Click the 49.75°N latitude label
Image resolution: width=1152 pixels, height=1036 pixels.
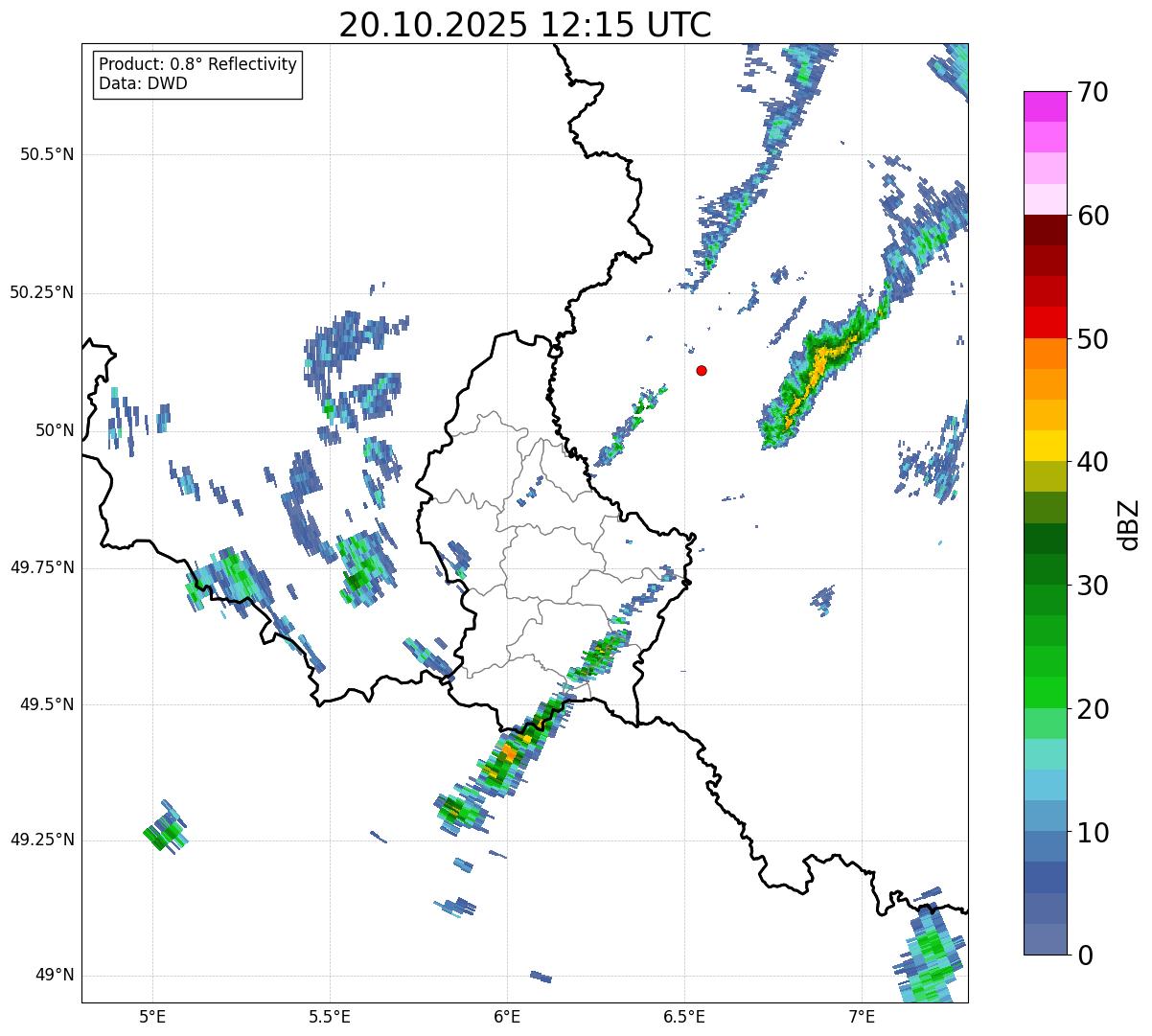pos(42,567)
